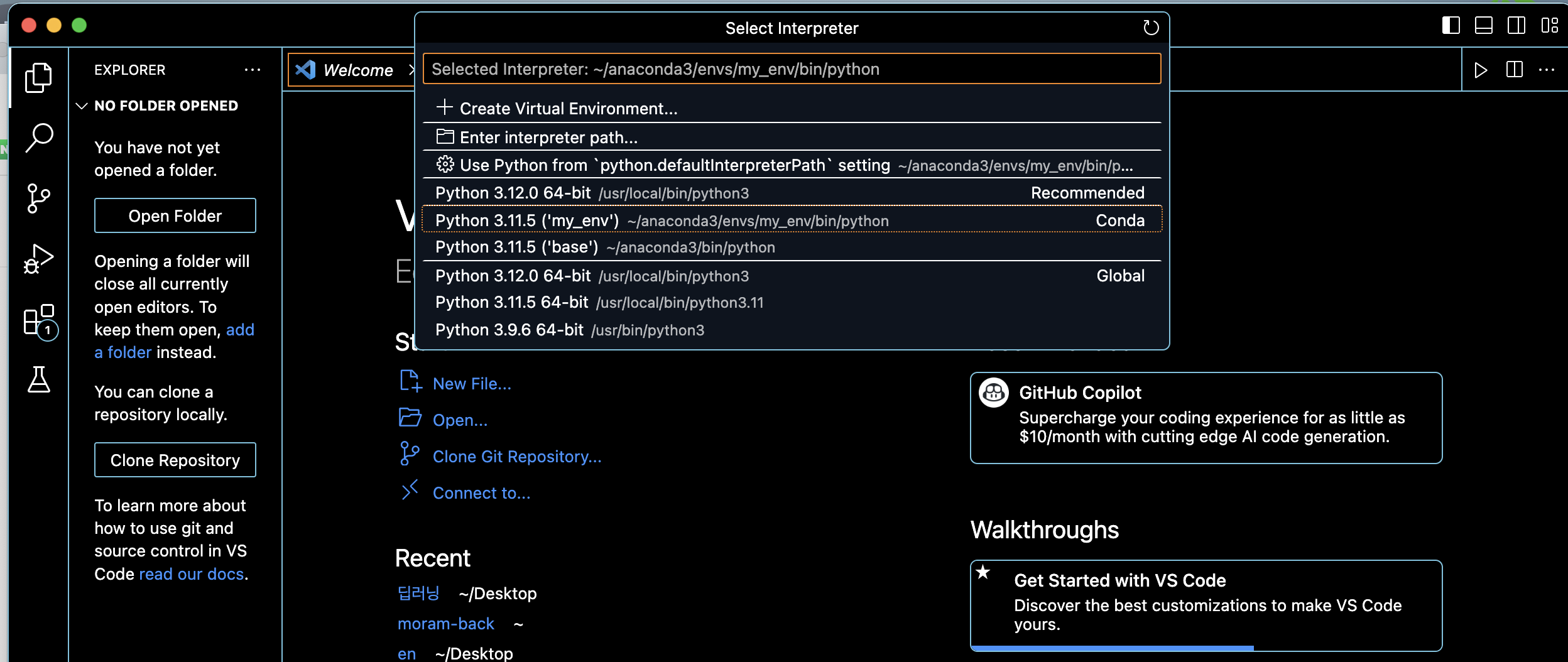Toggle the bottom panel layout icon

click(1484, 25)
